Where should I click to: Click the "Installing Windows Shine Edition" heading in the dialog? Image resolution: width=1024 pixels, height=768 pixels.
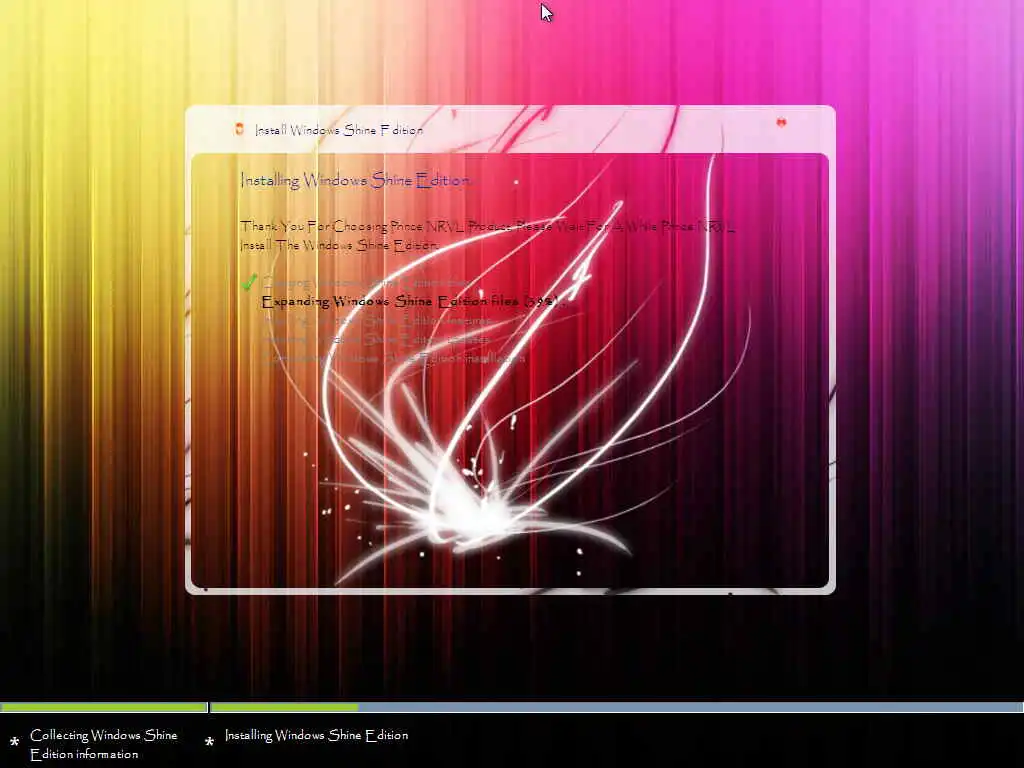point(355,180)
